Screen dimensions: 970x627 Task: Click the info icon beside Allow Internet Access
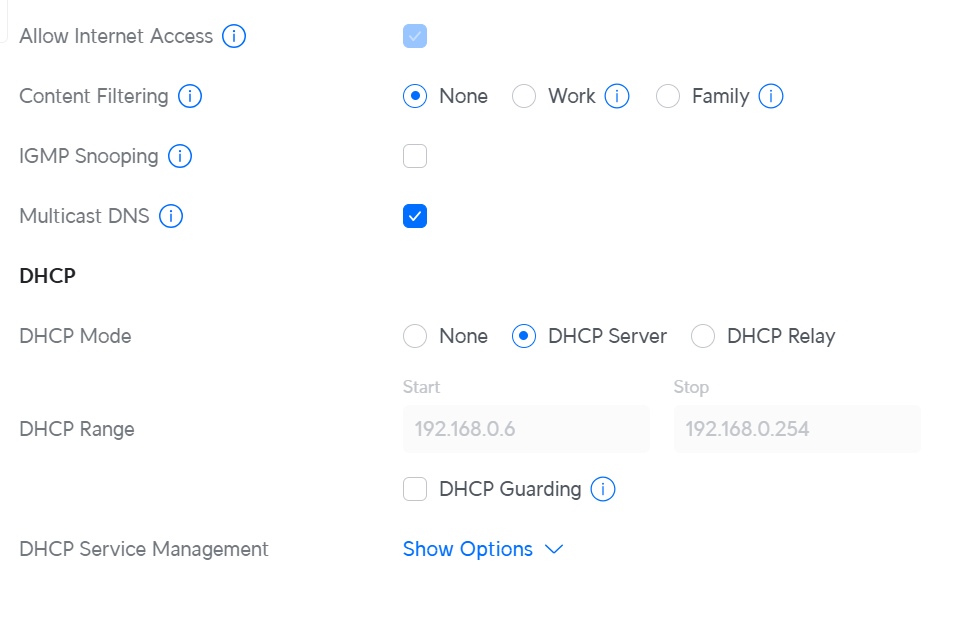tap(234, 37)
